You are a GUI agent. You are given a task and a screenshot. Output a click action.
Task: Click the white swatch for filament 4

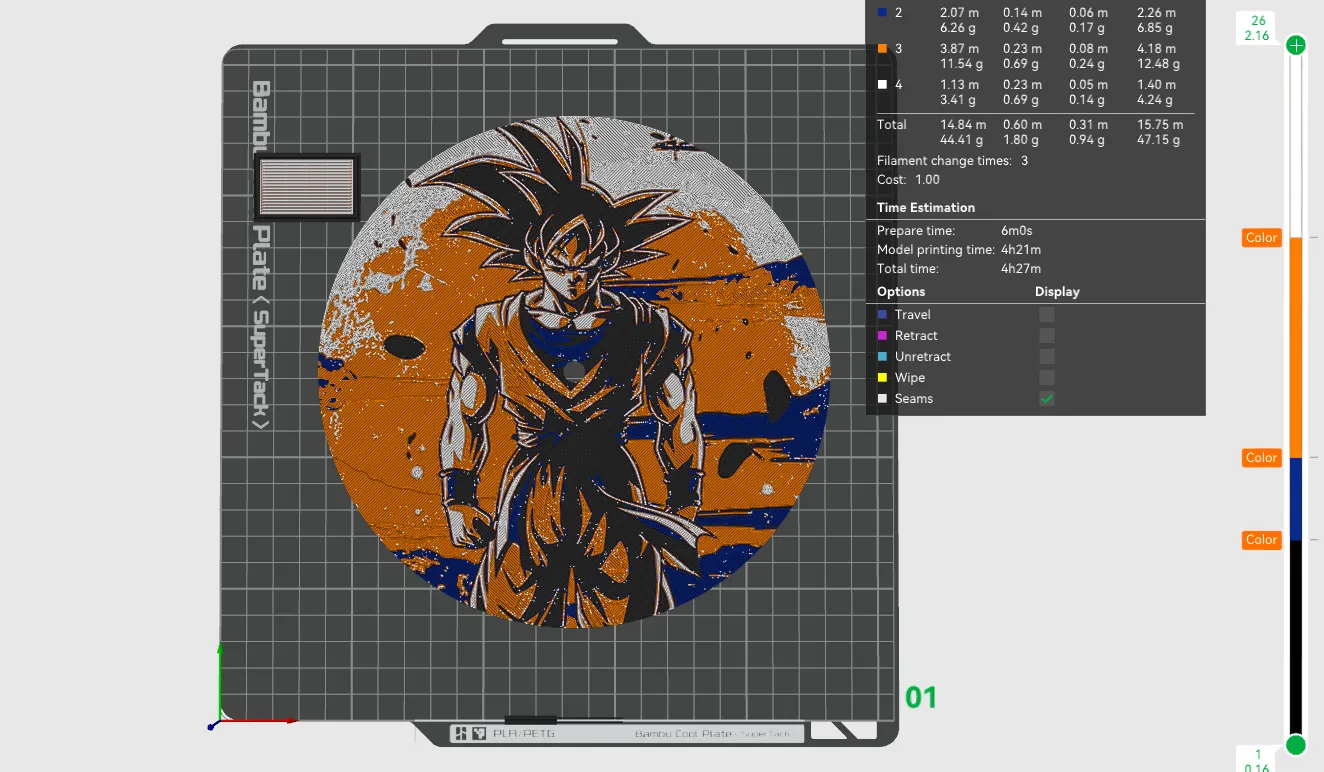[882, 85]
